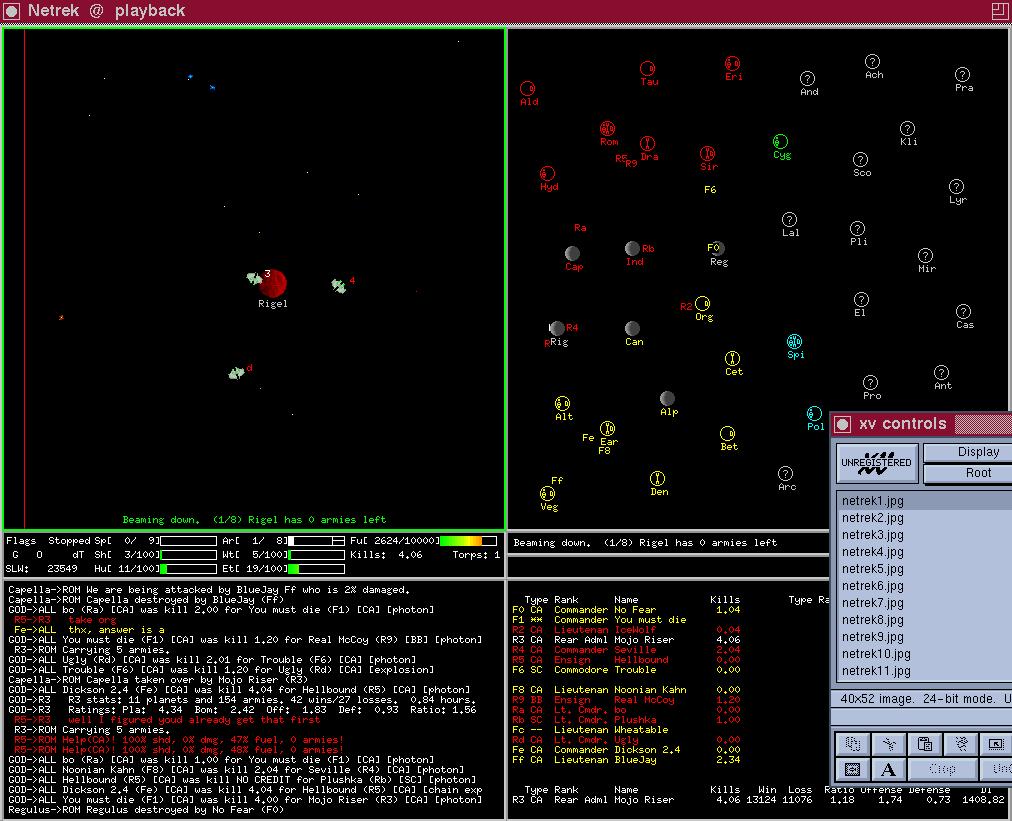This screenshot has height=821, width=1012.
Task: Select netrek6.jpg in the xv file list
Action: (x=924, y=586)
